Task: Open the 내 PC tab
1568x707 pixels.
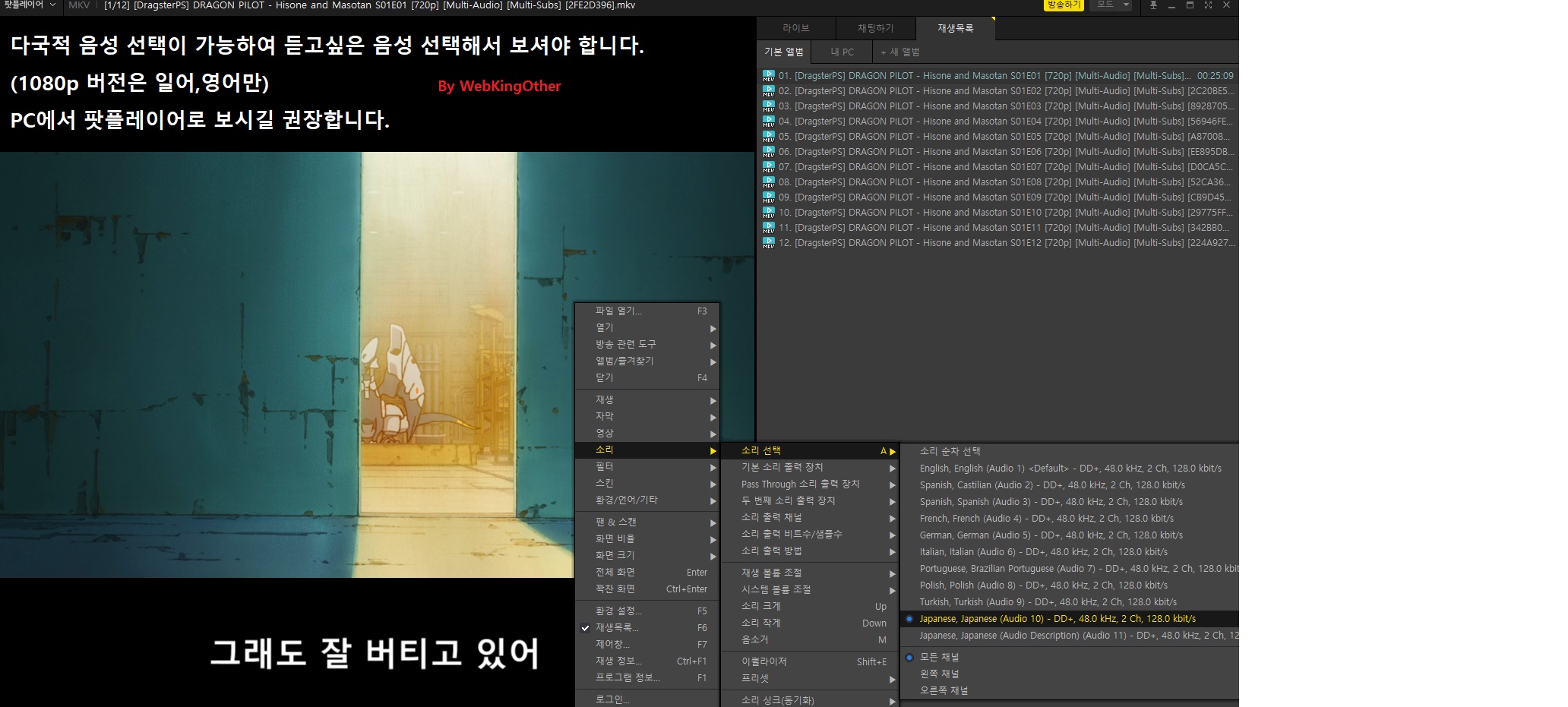Action: pos(842,52)
